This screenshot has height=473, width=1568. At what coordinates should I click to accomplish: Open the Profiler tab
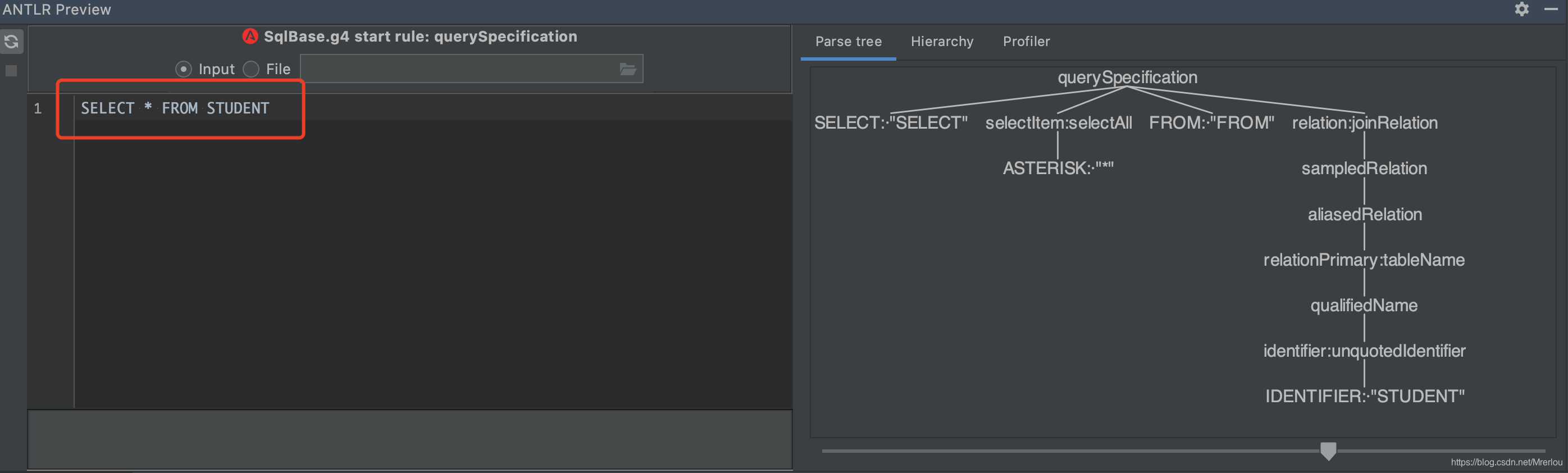[x=1026, y=42]
